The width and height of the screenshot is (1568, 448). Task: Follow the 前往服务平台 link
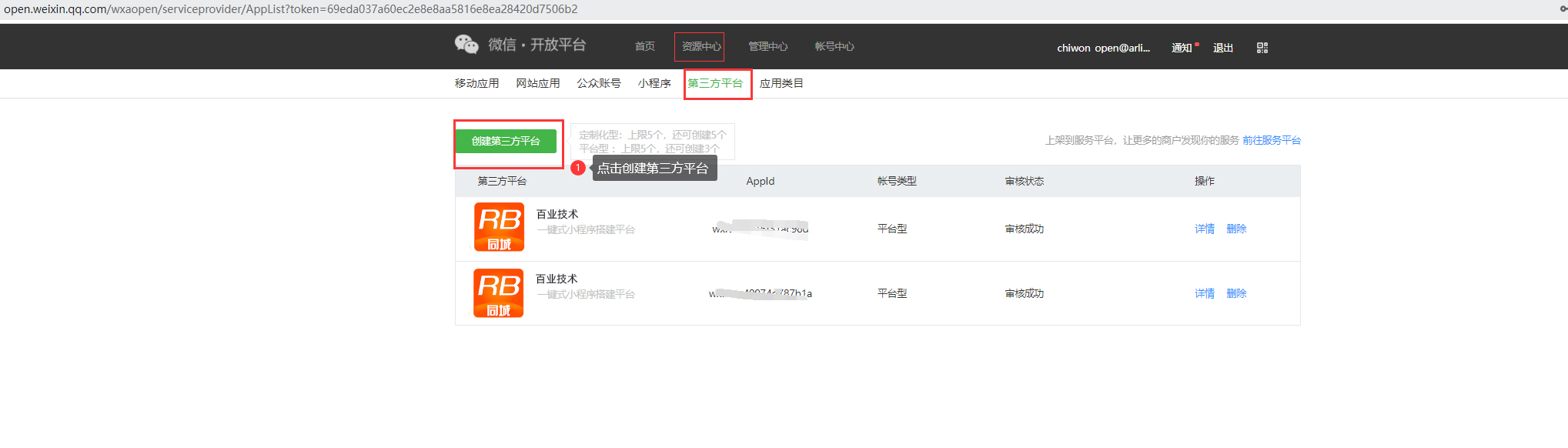pyautogui.click(x=1272, y=140)
